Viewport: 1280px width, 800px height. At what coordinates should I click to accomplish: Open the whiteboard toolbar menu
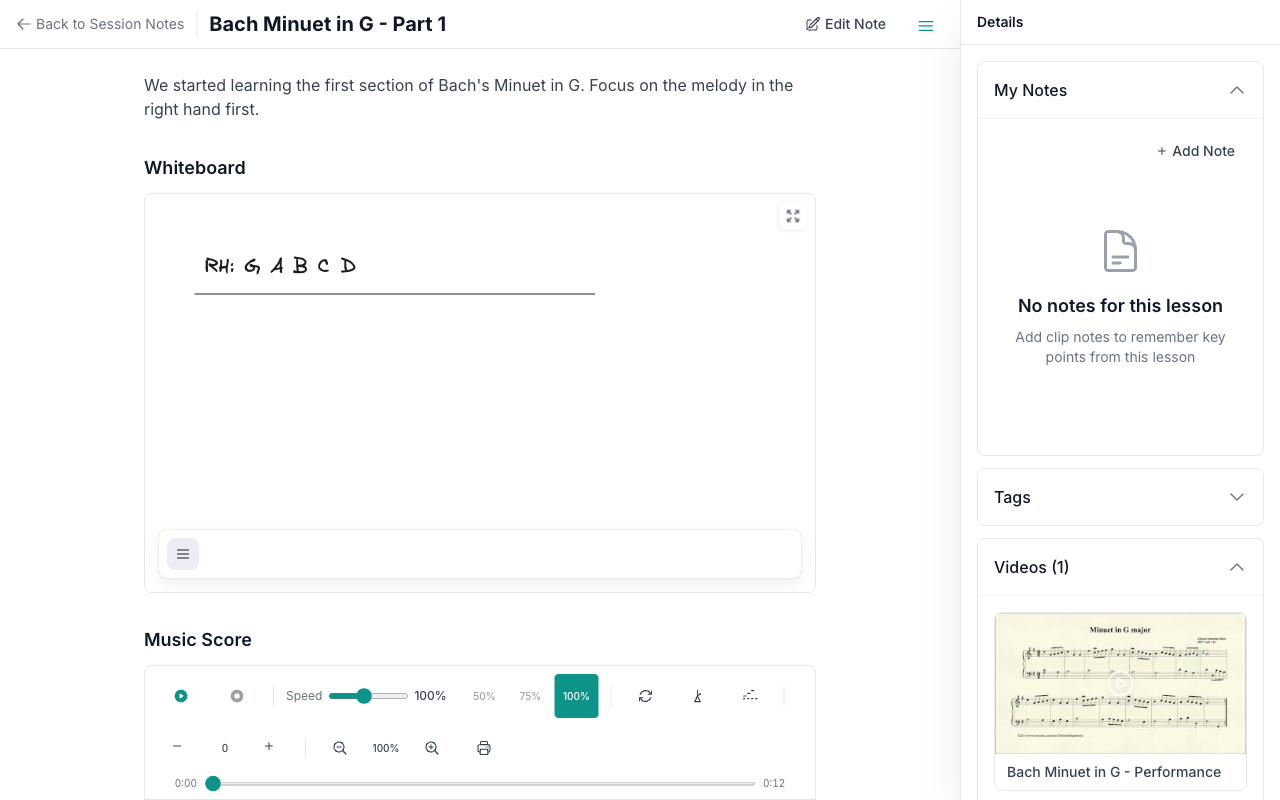point(183,554)
